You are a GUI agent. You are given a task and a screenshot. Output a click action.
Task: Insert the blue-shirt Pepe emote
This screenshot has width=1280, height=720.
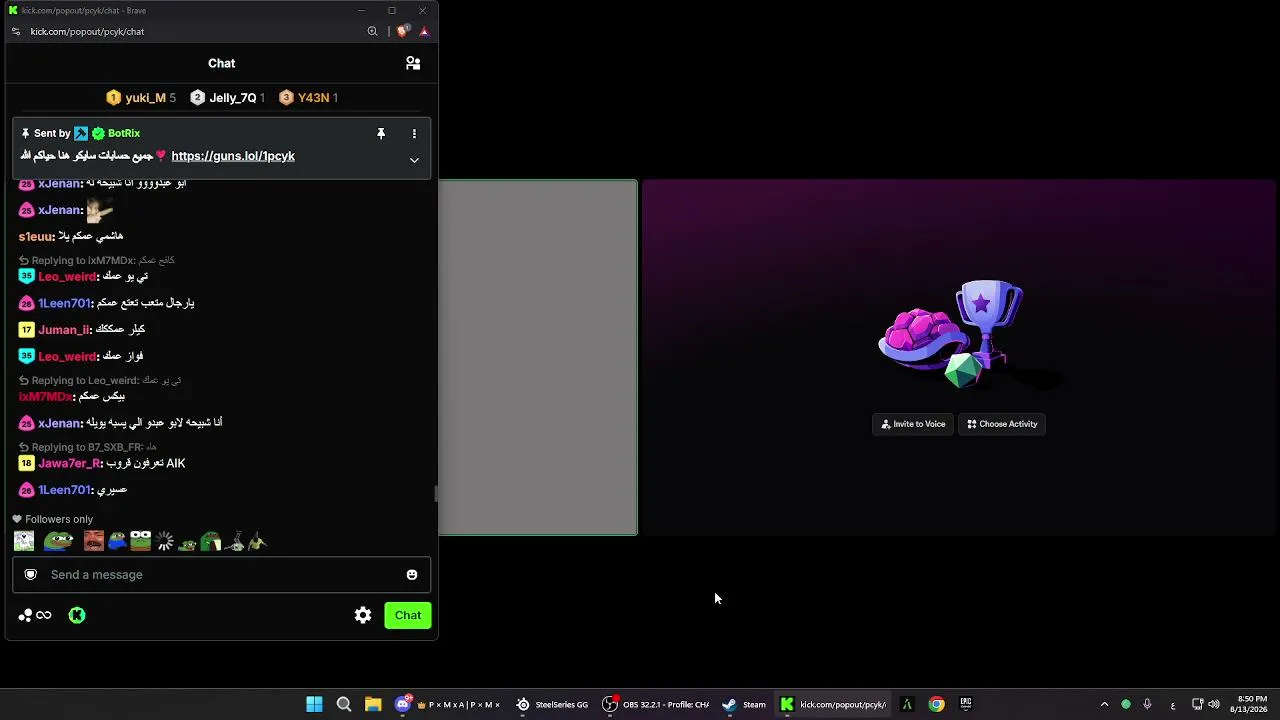tap(117, 541)
